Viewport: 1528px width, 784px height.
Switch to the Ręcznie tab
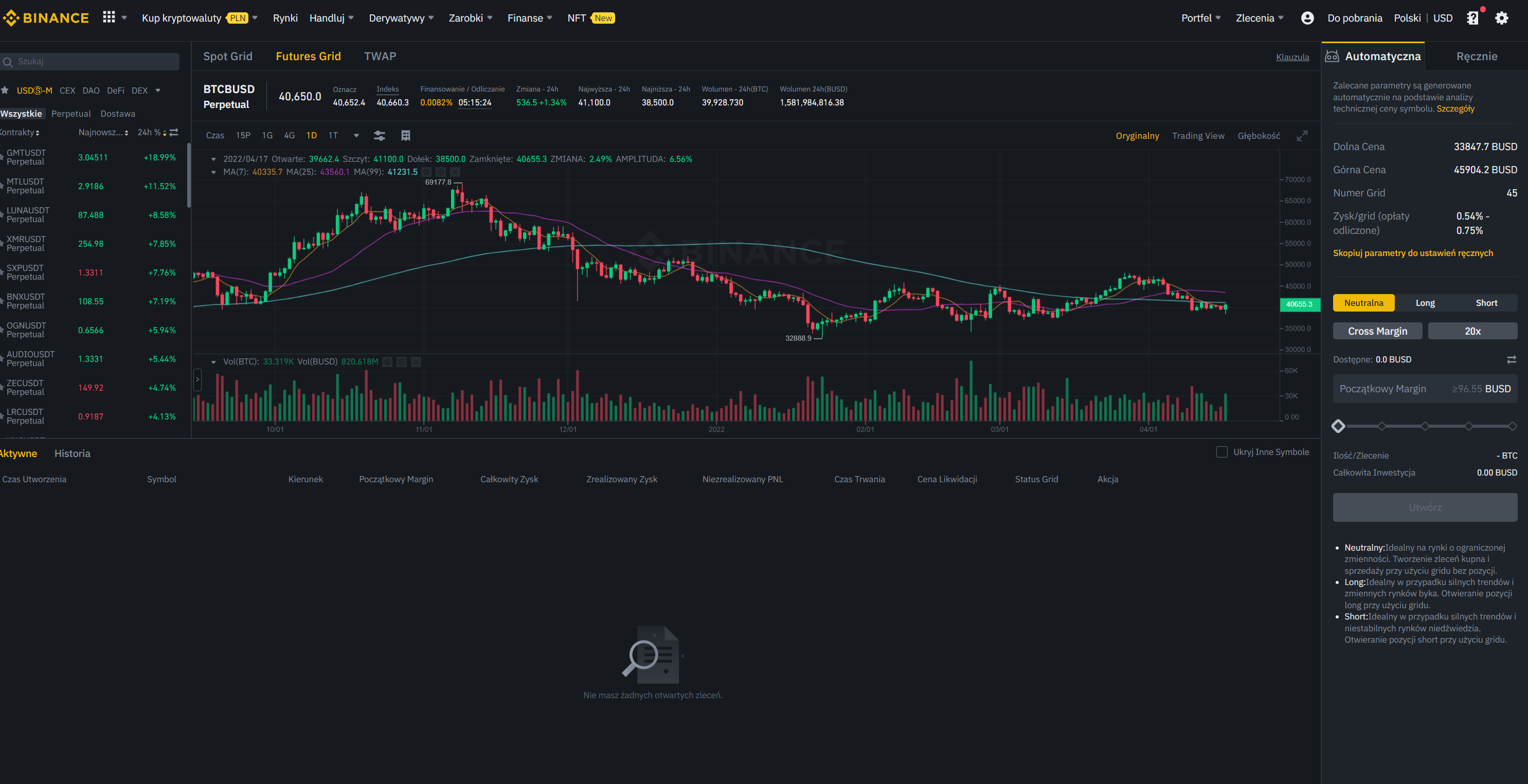[x=1477, y=57]
